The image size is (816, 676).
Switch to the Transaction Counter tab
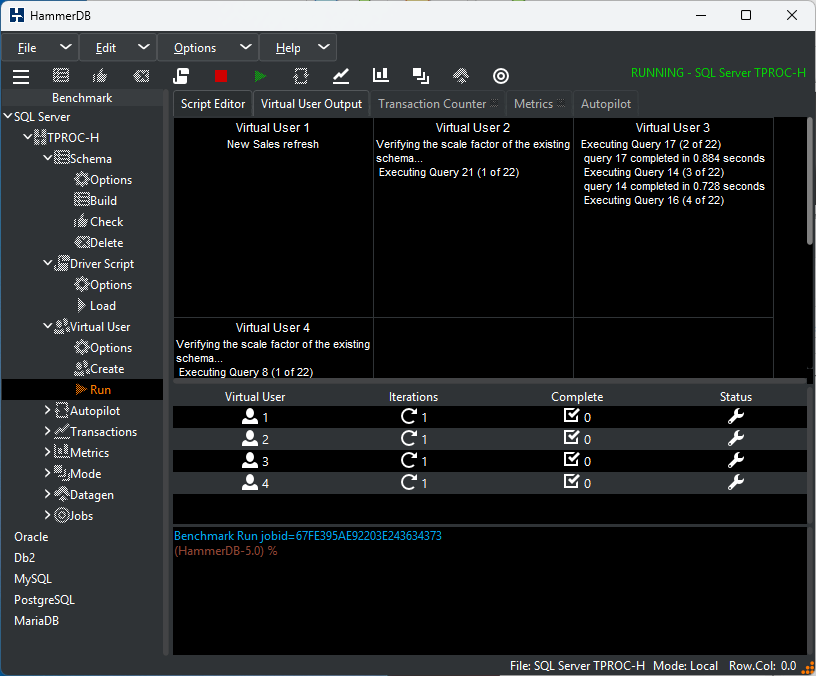[438, 104]
